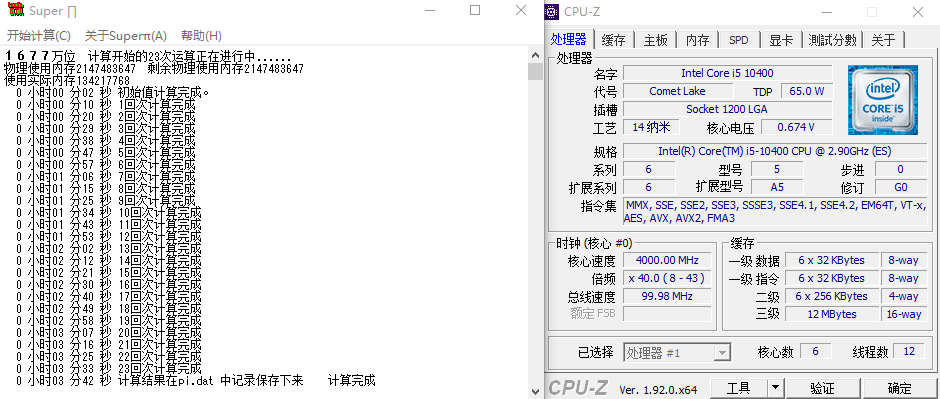The height and width of the screenshot is (399, 940).
Task: Switch to the 測試分數 tab
Action: [x=831, y=40]
